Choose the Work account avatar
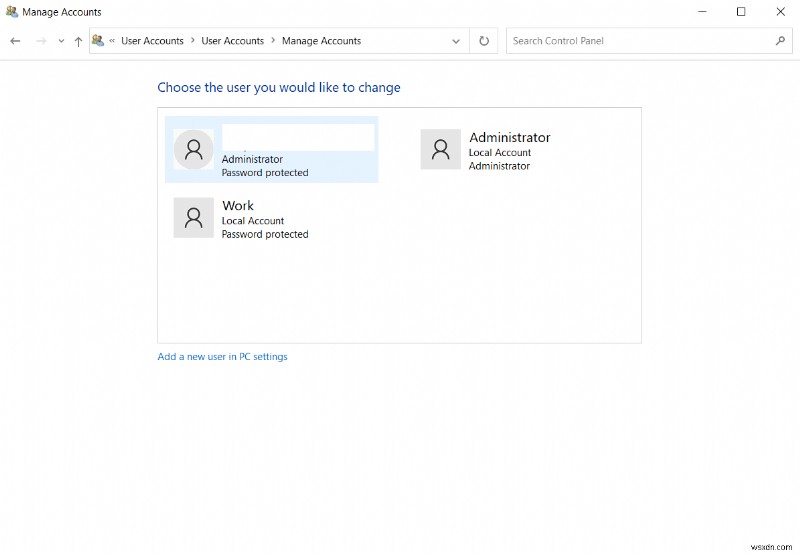800x554 pixels. click(194, 217)
